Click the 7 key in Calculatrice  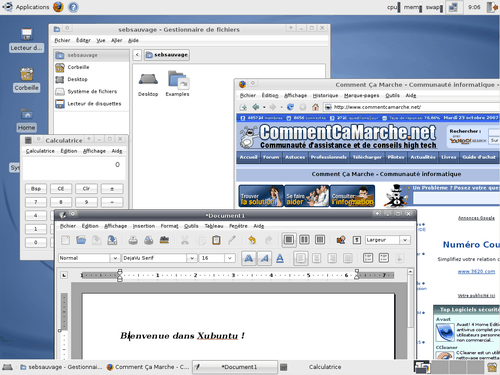pos(36,202)
